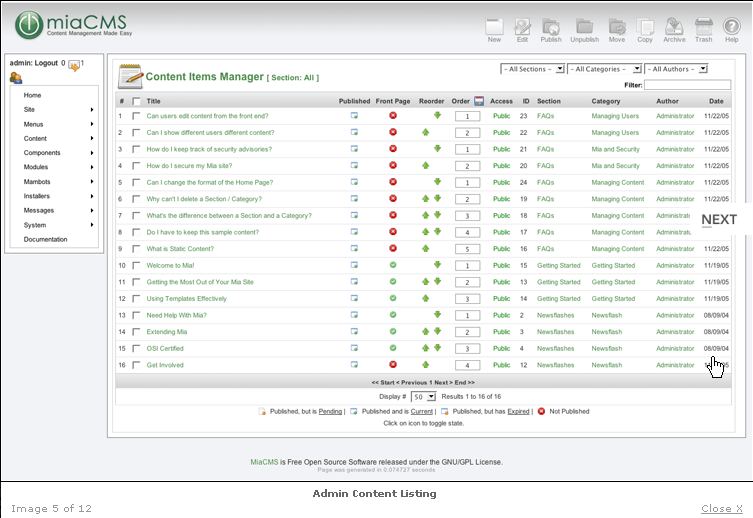This screenshot has width=753, height=518.
Task: Click the Trash toolbar icon
Action: (704, 31)
